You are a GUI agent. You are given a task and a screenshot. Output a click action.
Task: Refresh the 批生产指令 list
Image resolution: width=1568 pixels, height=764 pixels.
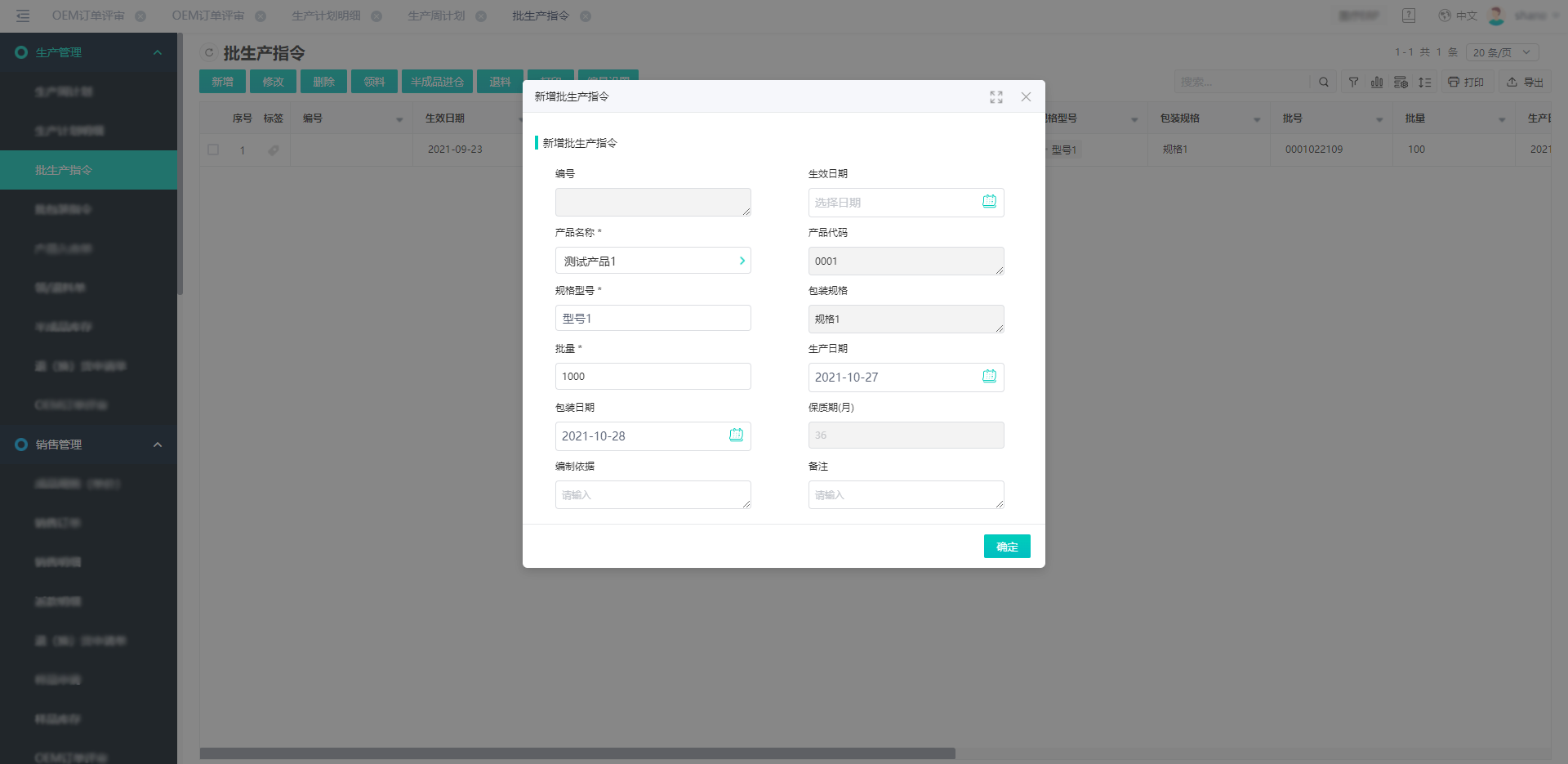pyautogui.click(x=209, y=53)
